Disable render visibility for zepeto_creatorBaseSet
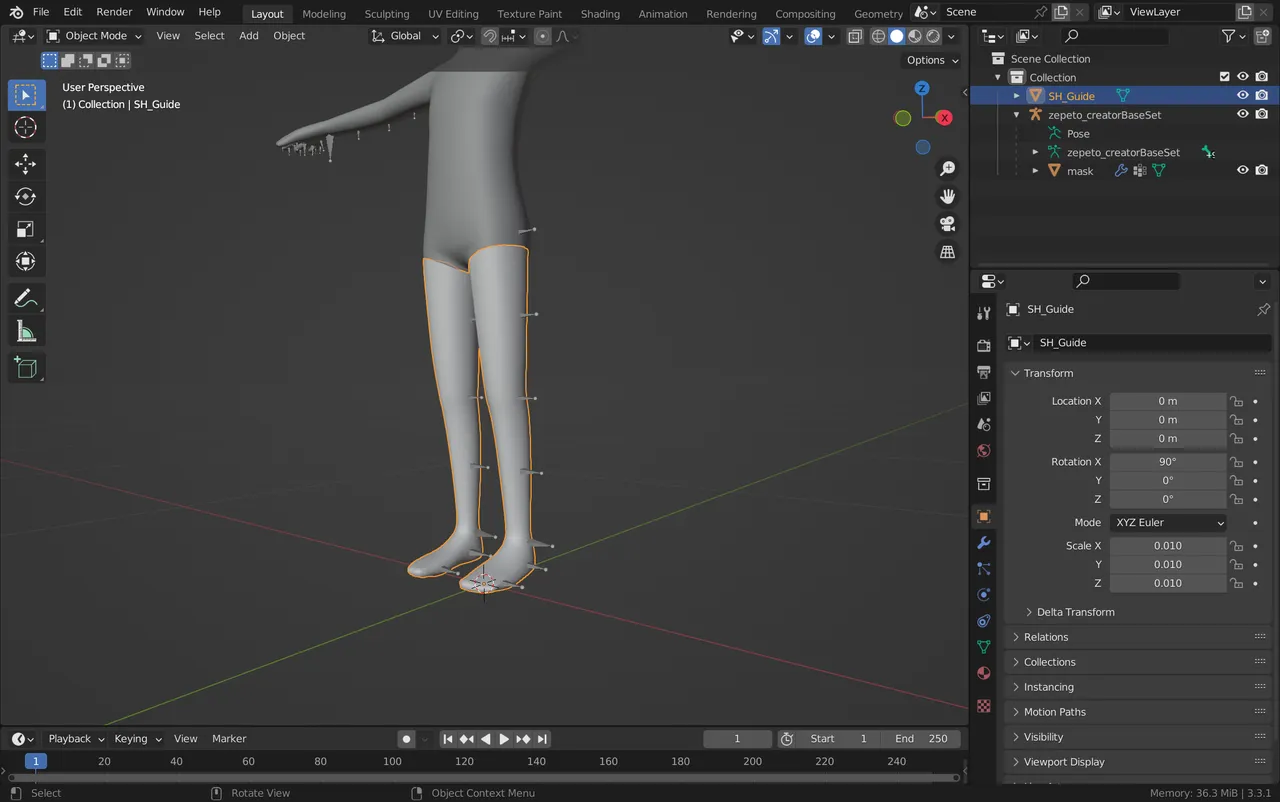The image size is (1280, 802). [1261, 114]
